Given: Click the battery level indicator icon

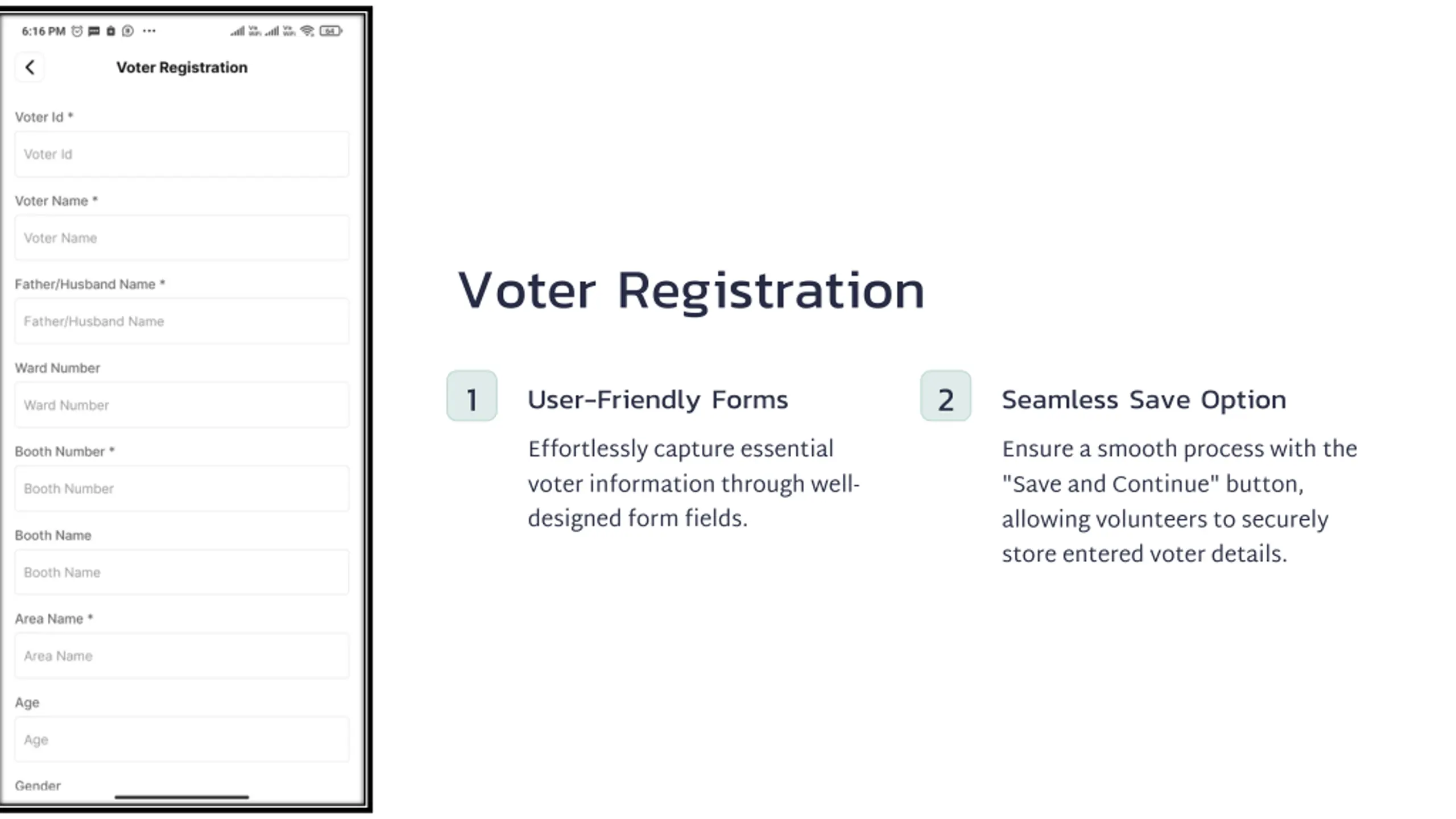Looking at the screenshot, I should [330, 31].
